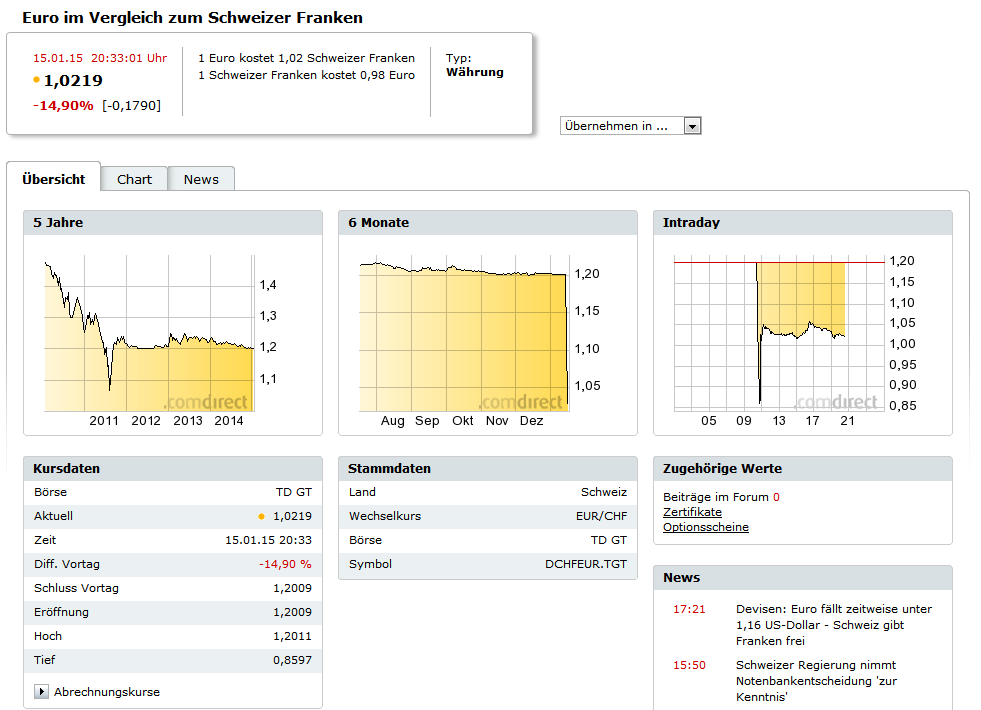Image resolution: width=981 pixels, height=710 pixels.
Task: Switch to the News tab
Action: point(201,179)
